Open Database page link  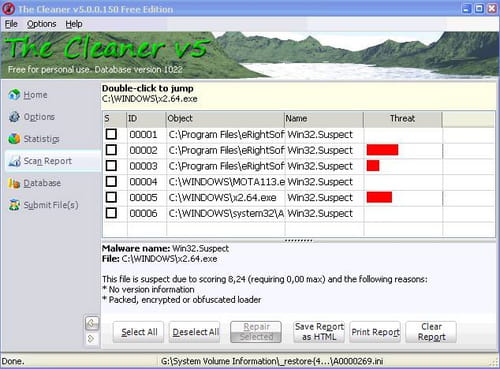pyautogui.click(x=42, y=183)
